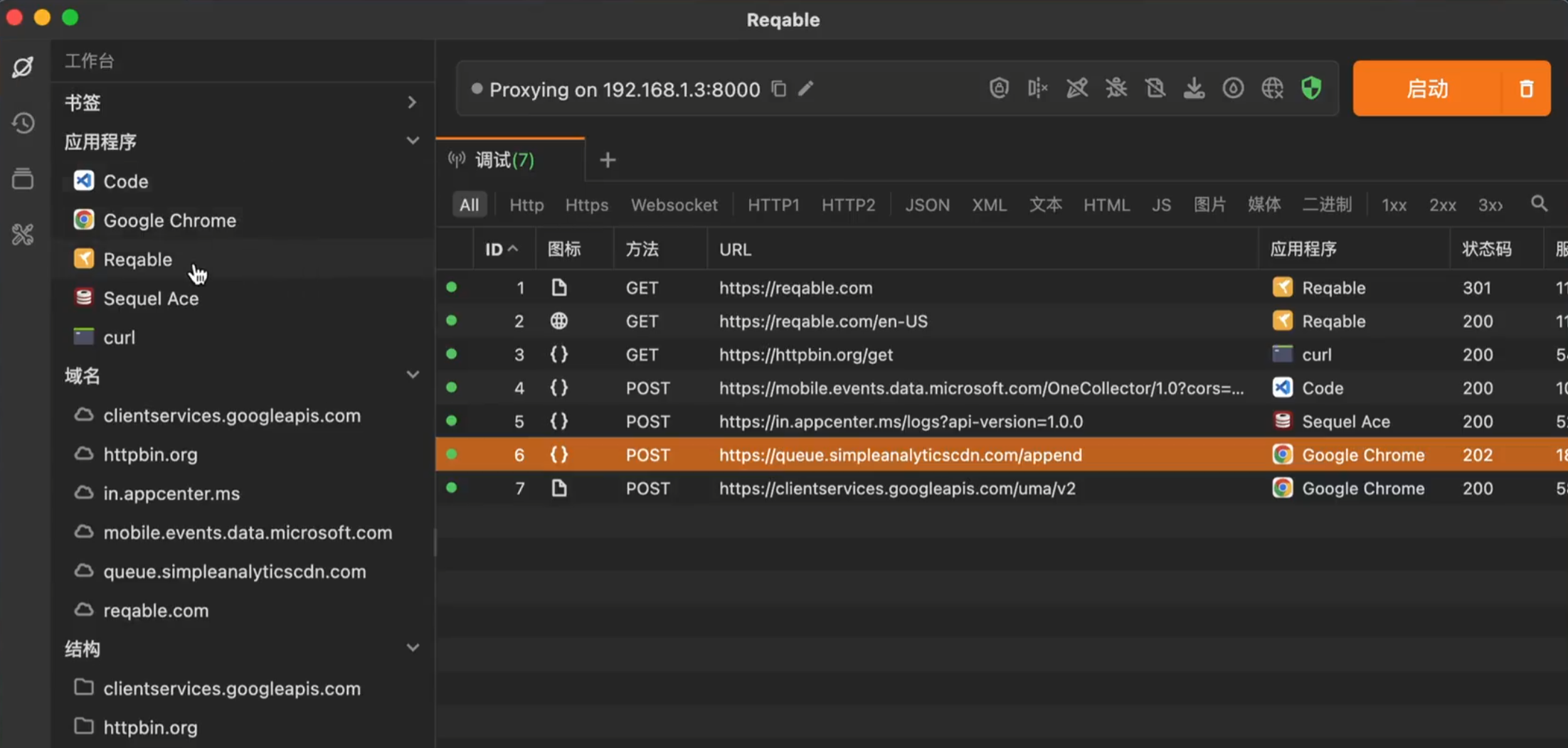Viewport: 1568px width, 748px height.
Task: Toggle the crossed script icon in toolbar
Action: pyautogui.click(x=1077, y=88)
